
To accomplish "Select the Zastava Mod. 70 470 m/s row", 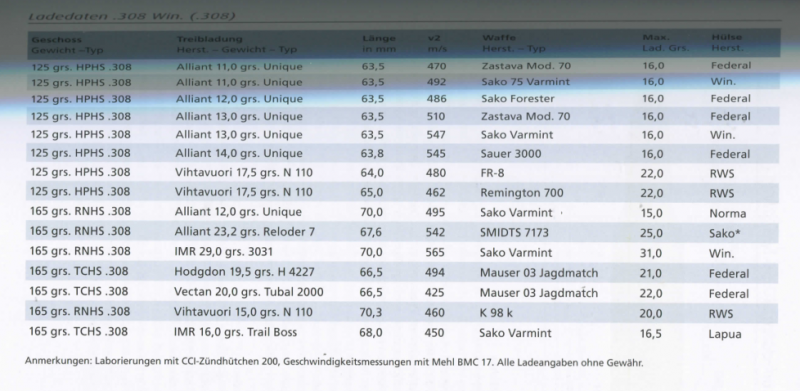I will [x=404, y=66].
